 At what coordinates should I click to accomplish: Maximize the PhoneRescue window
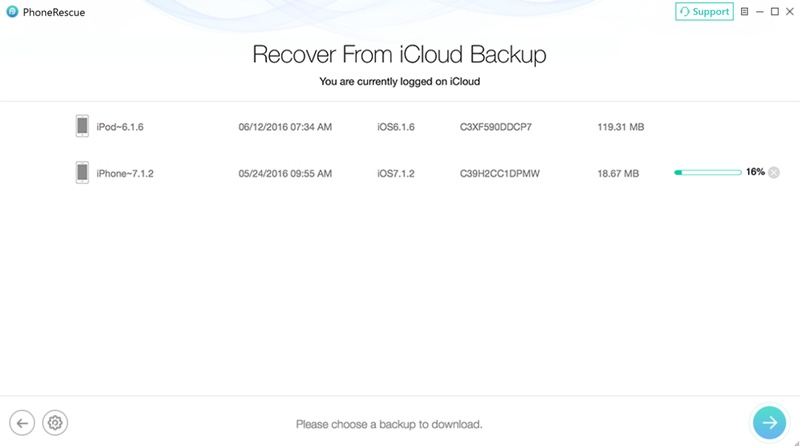tap(774, 12)
